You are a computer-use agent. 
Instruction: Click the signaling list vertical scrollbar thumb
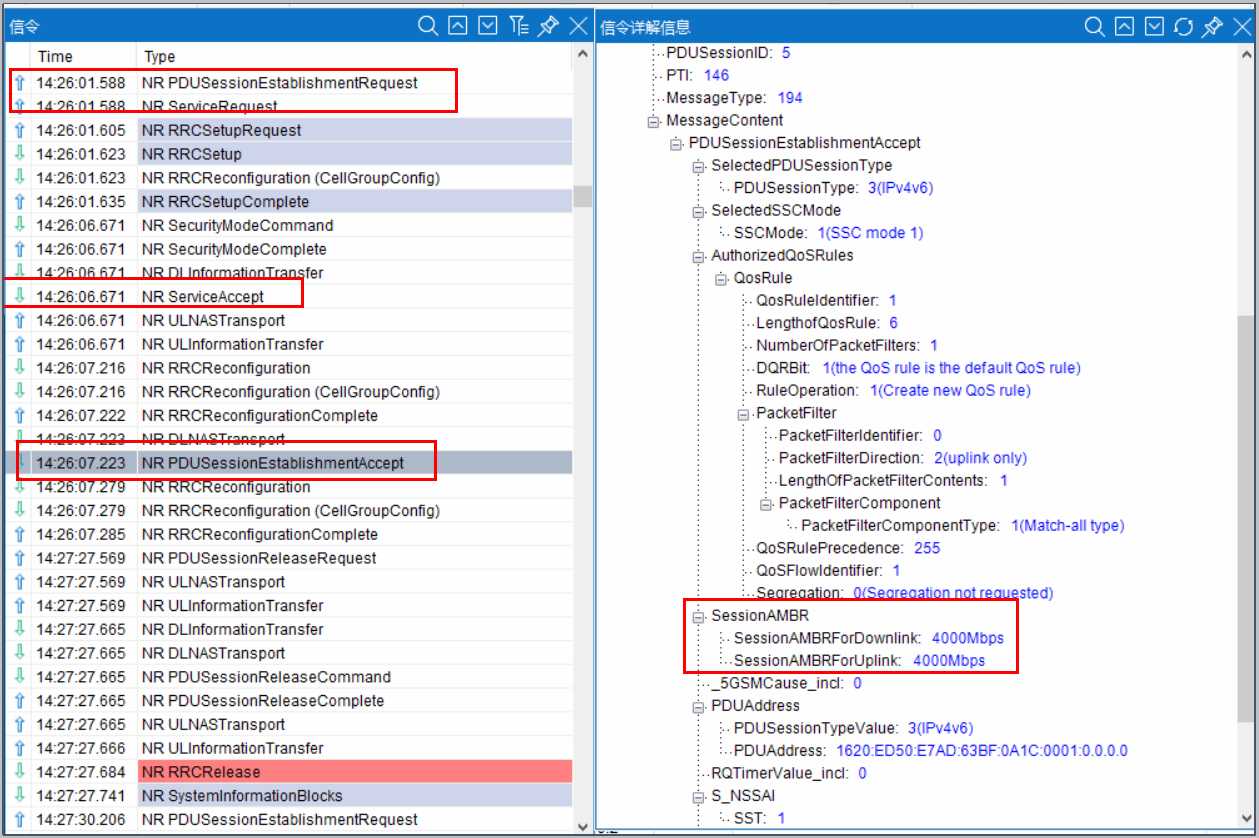pyautogui.click(x=583, y=196)
